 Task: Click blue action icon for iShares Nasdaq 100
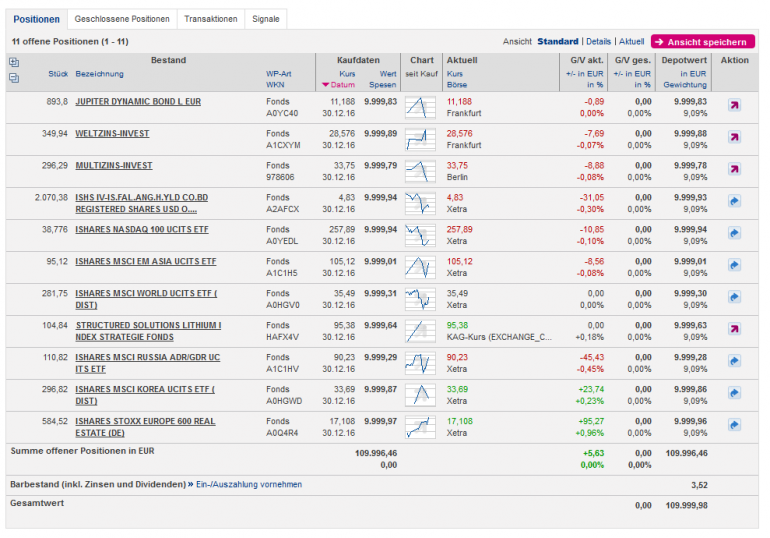point(734,233)
